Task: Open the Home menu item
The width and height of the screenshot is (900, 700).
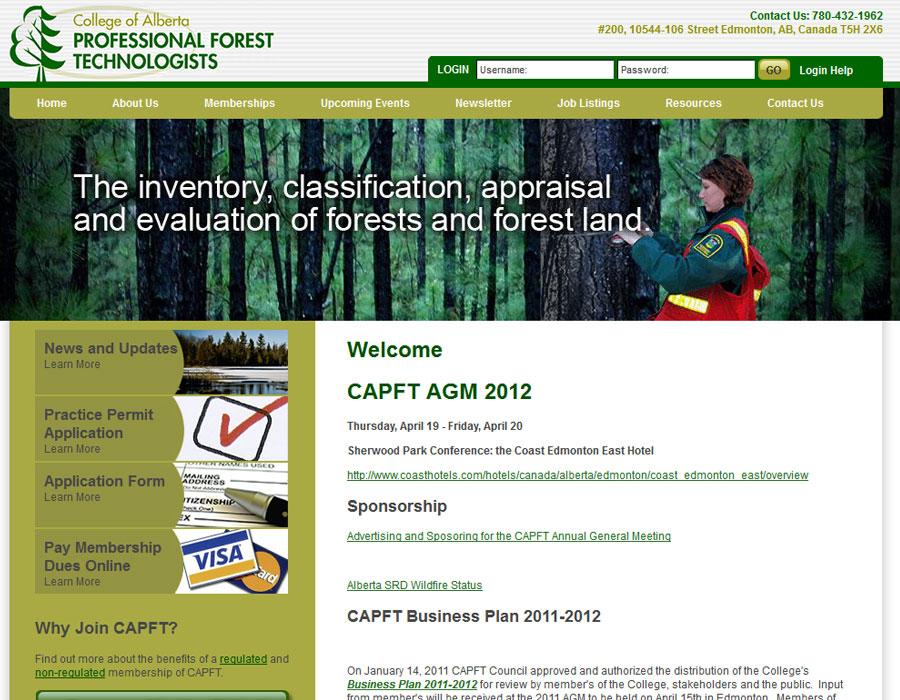Action: coord(52,103)
